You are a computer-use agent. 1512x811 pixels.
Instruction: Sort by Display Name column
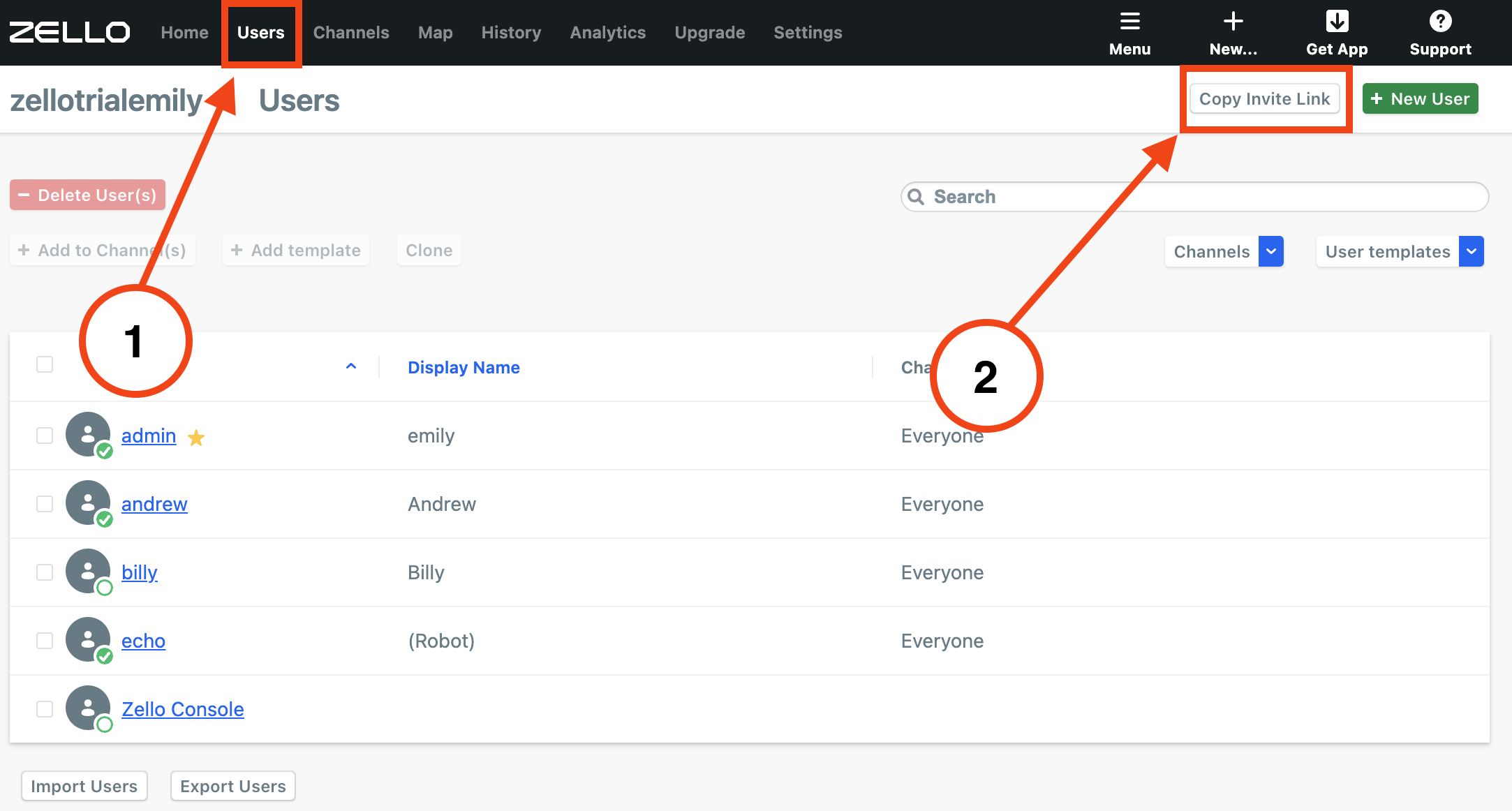[464, 367]
